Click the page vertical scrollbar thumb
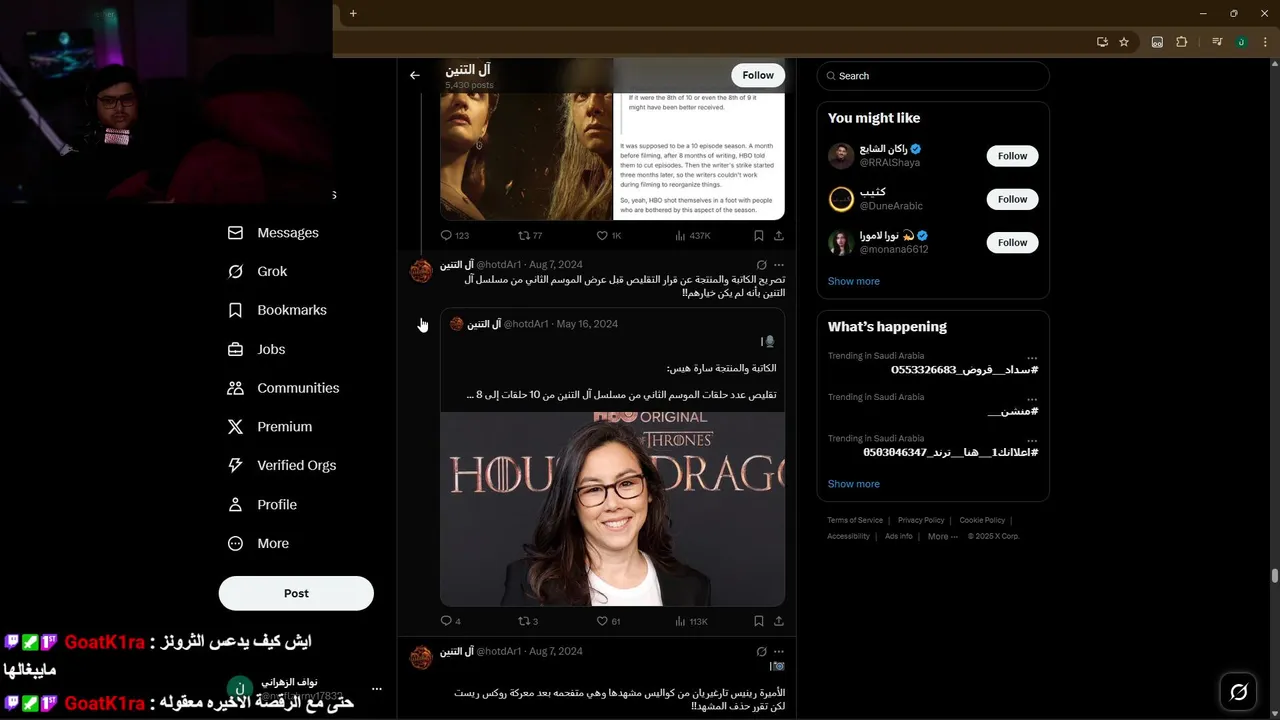 (1275, 576)
